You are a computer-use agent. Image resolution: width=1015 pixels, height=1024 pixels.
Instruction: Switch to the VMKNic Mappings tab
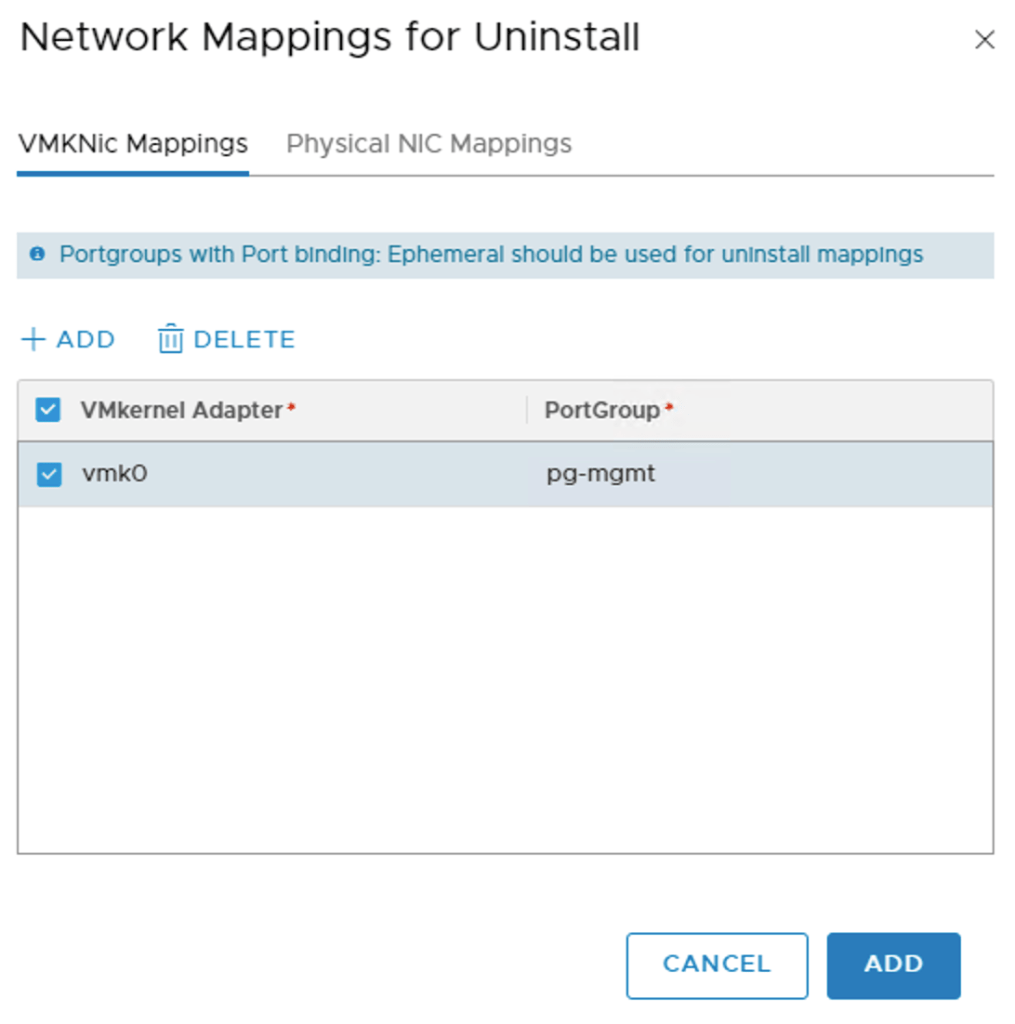pos(133,144)
